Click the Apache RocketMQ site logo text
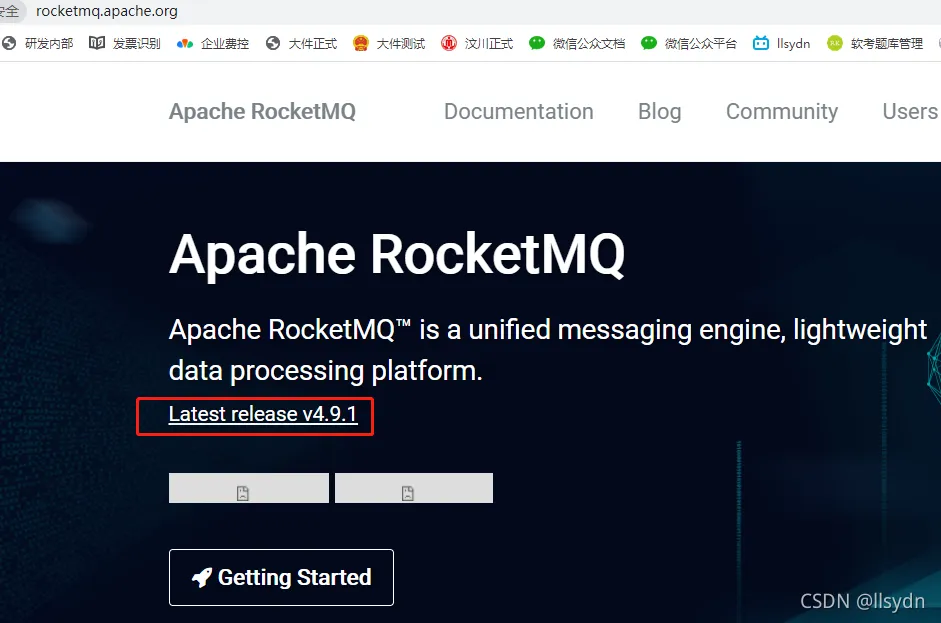The height and width of the screenshot is (623, 941). pyautogui.click(x=262, y=112)
